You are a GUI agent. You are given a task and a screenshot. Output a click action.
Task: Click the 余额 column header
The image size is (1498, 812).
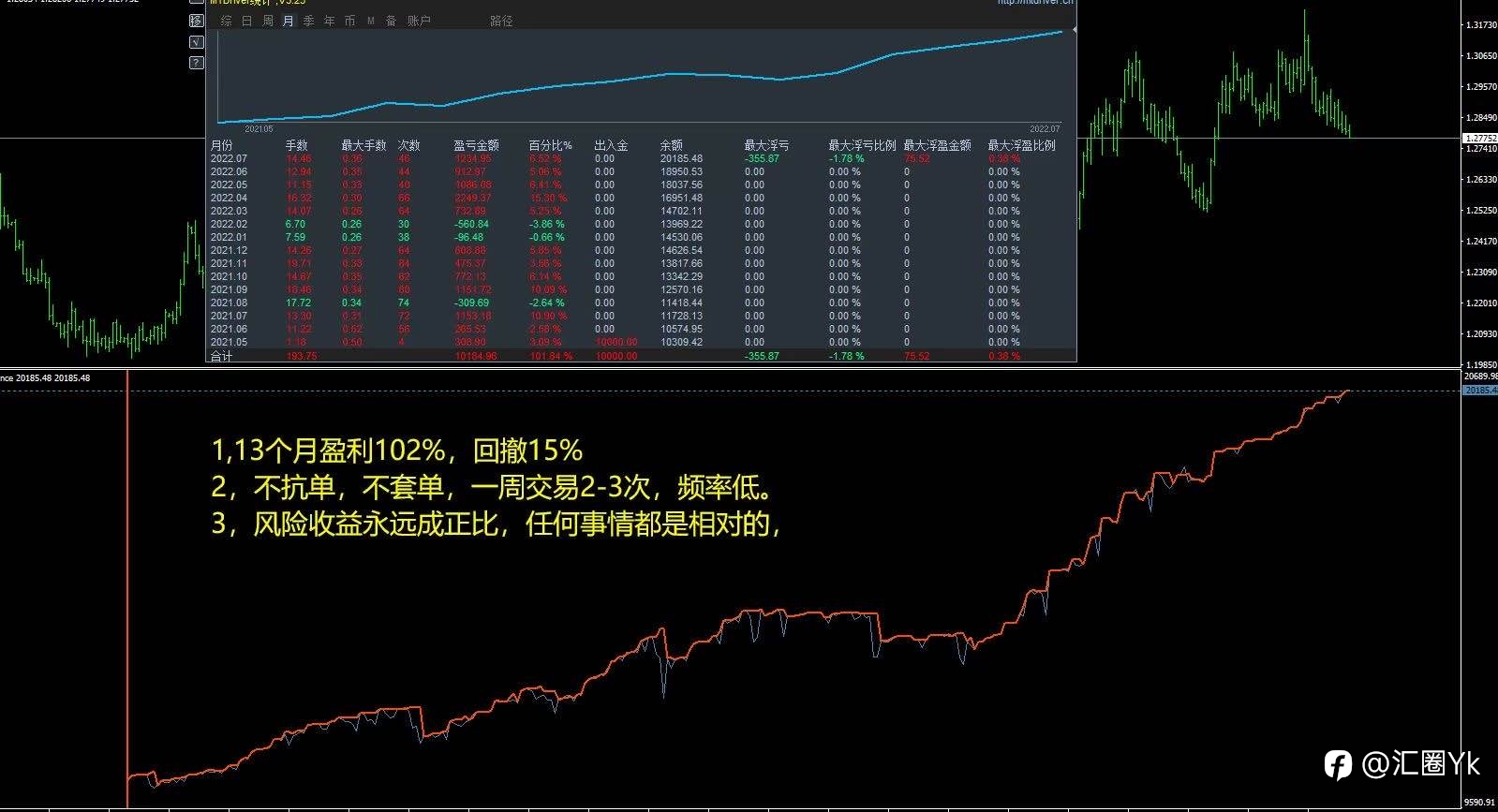pos(671,145)
